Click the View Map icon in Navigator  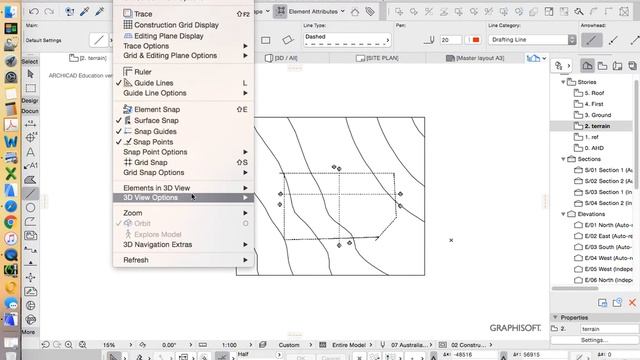point(602,66)
